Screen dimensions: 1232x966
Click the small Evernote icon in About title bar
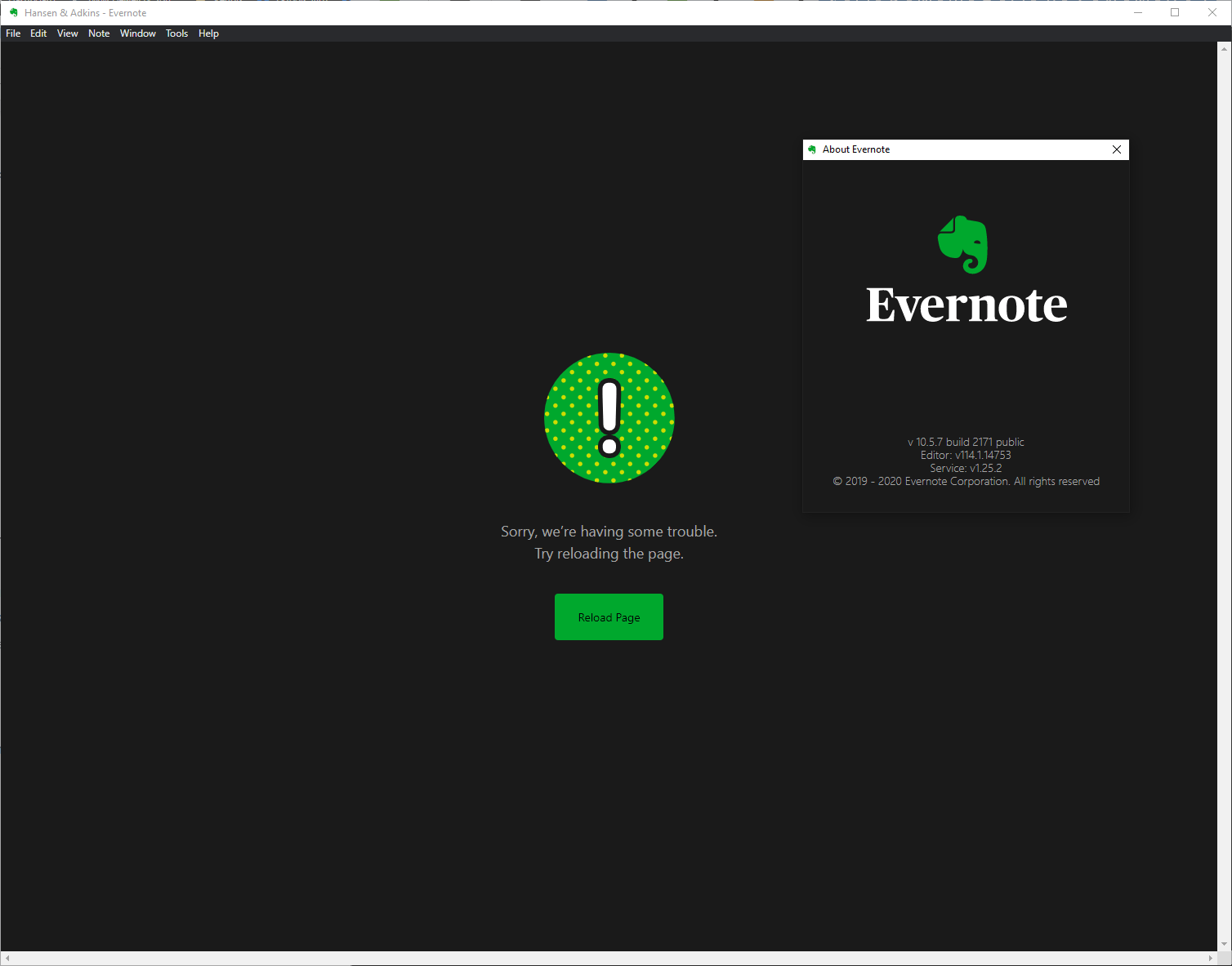pyautogui.click(x=812, y=149)
